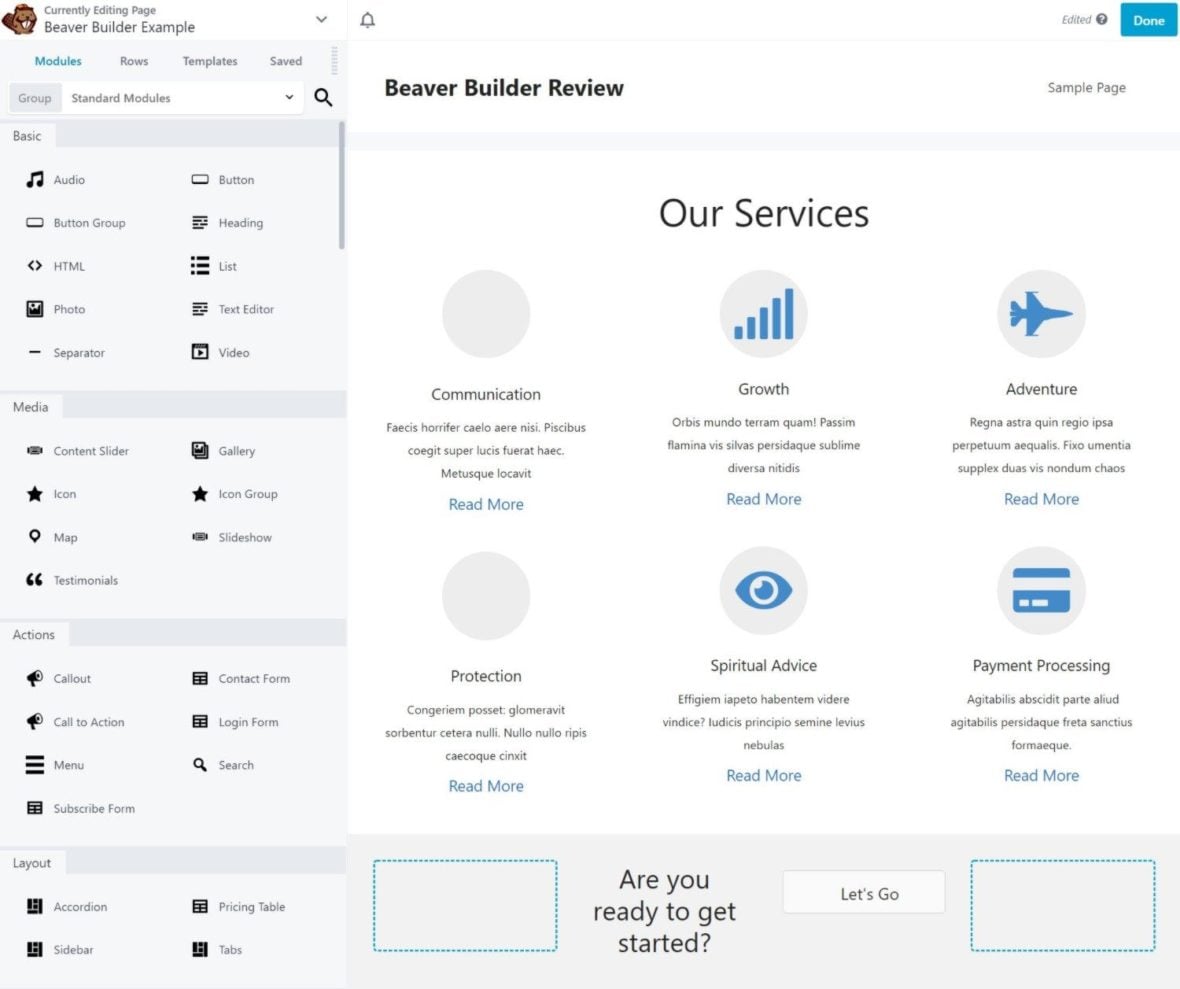Pick the Gallery module icon
The width and height of the screenshot is (1180, 989).
pos(200,451)
